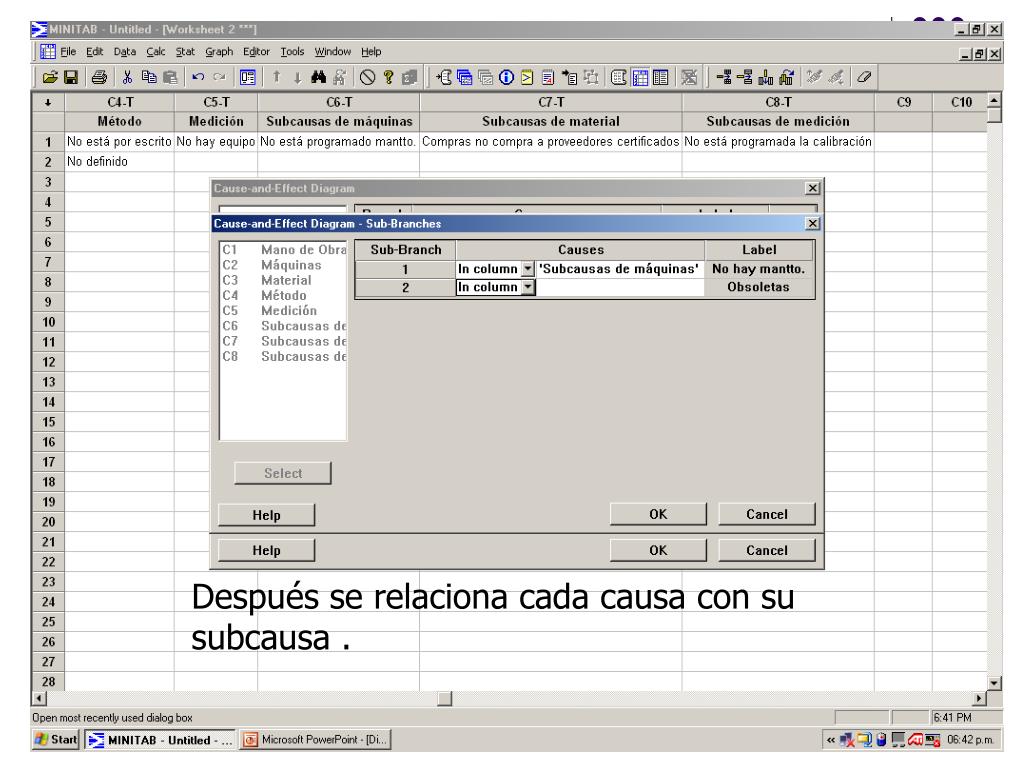
Task: Switch to Microsoft PowerPoint taskbar button
Action: pyautogui.click(x=316, y=739)
